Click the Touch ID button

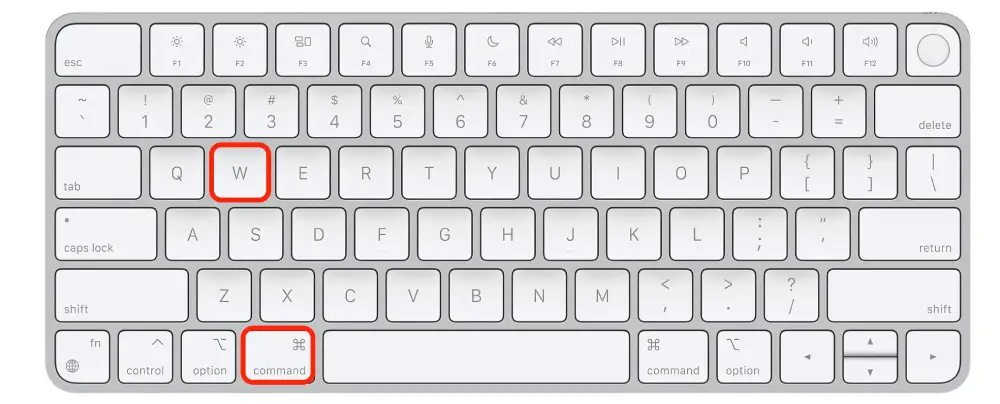coord(933,50)
